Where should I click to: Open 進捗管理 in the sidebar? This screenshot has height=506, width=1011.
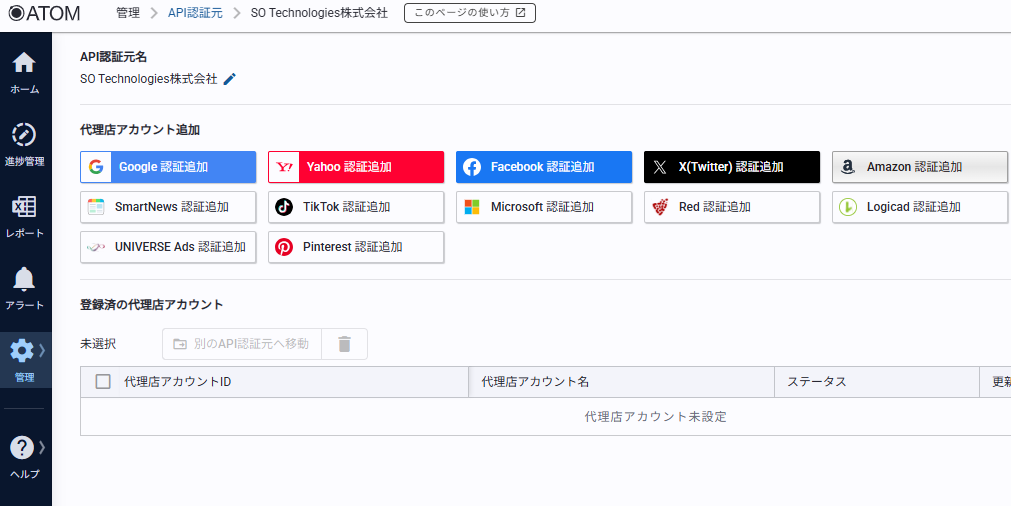[25, 145]
